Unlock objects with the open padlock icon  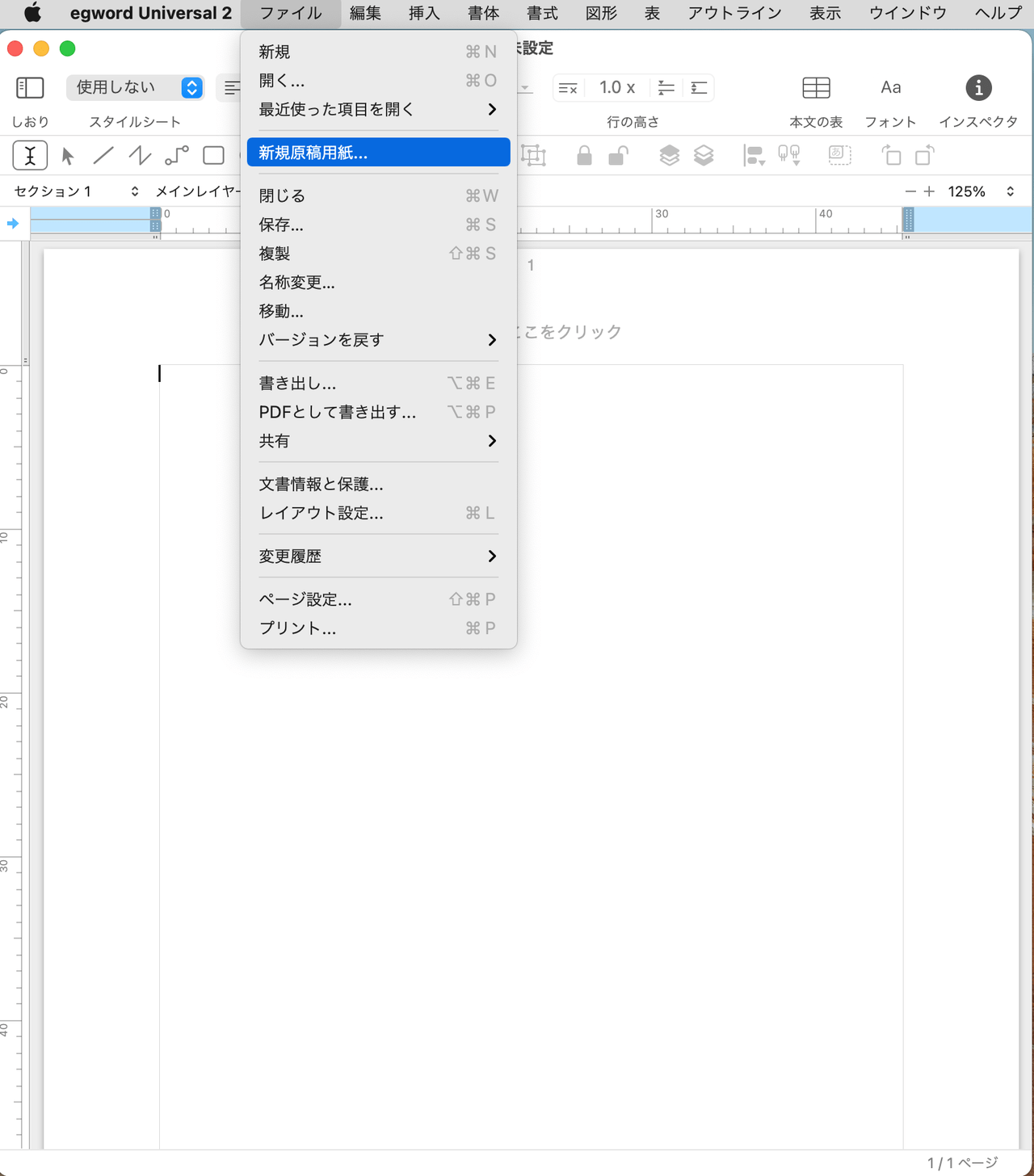coord(618,155)
